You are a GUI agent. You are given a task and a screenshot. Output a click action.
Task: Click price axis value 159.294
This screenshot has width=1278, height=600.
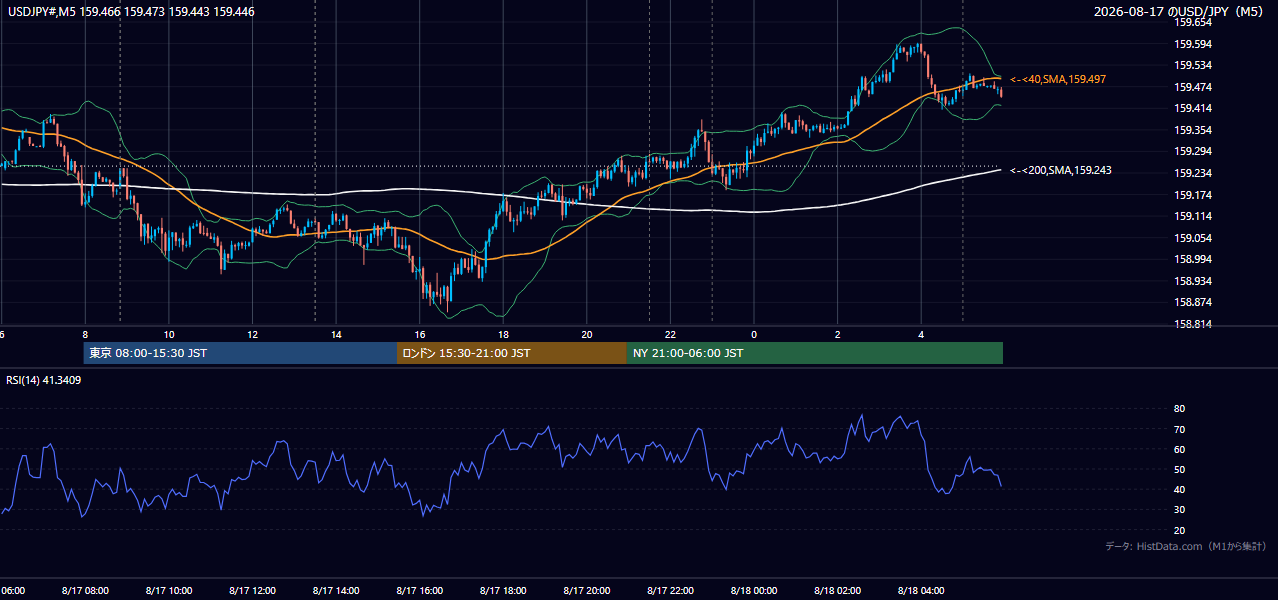[x=1193, y=151]
